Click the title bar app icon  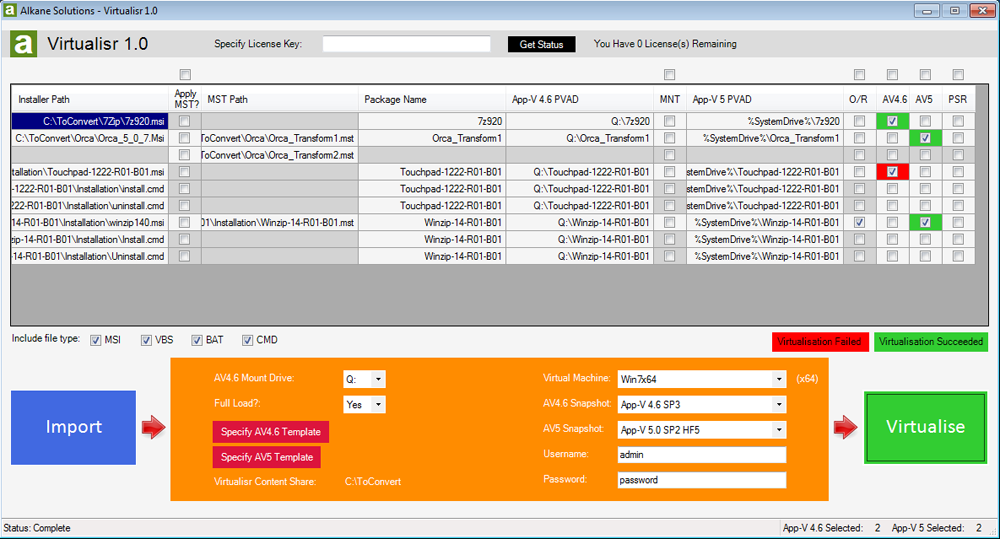click(x=10, y=10)
